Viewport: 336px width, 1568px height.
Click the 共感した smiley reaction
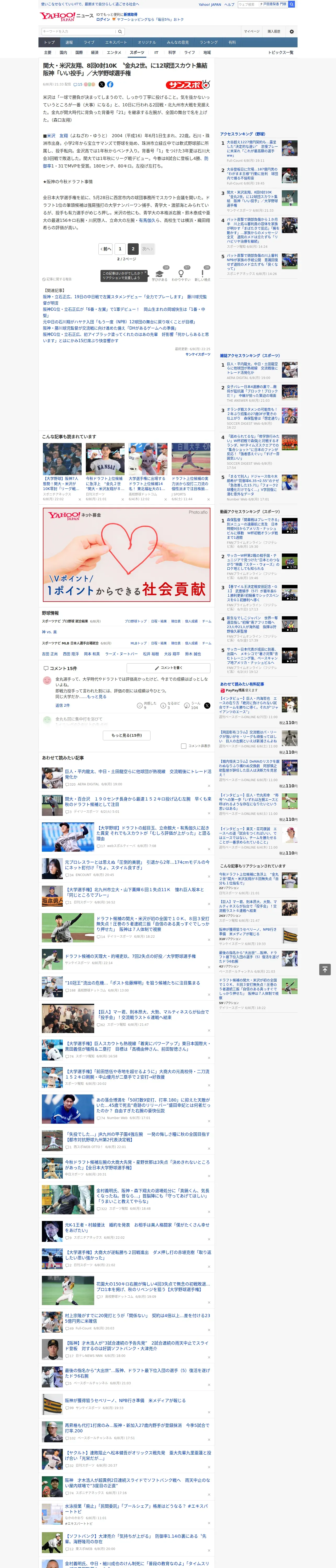140,706
